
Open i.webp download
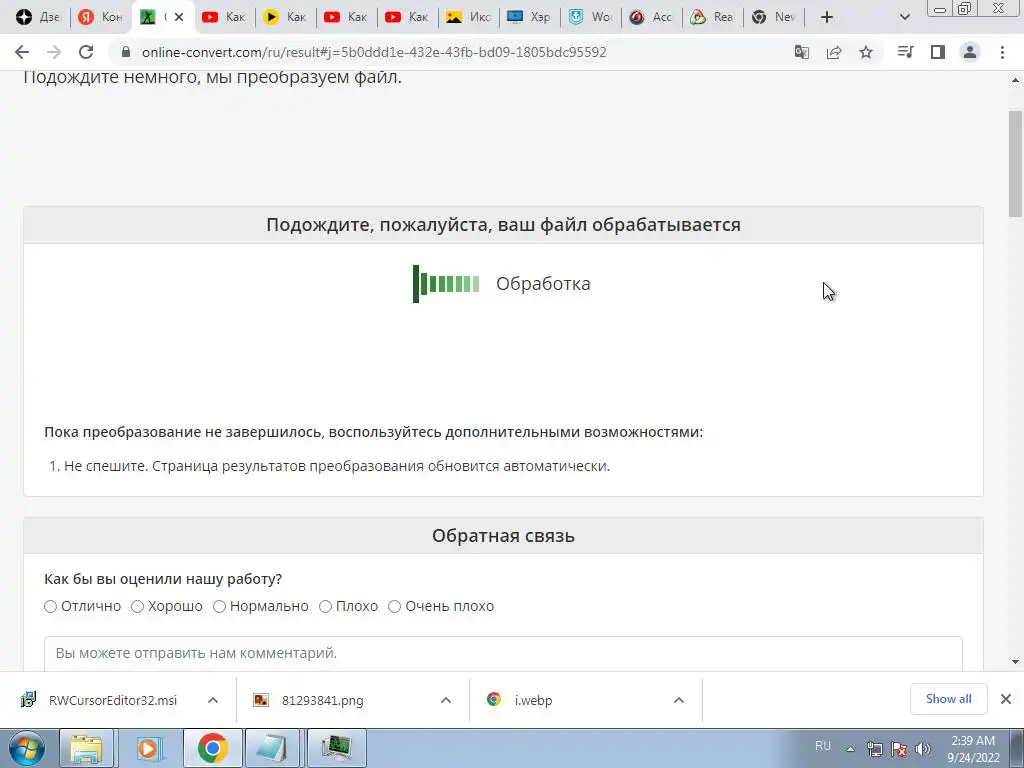[x=520, y=700]
